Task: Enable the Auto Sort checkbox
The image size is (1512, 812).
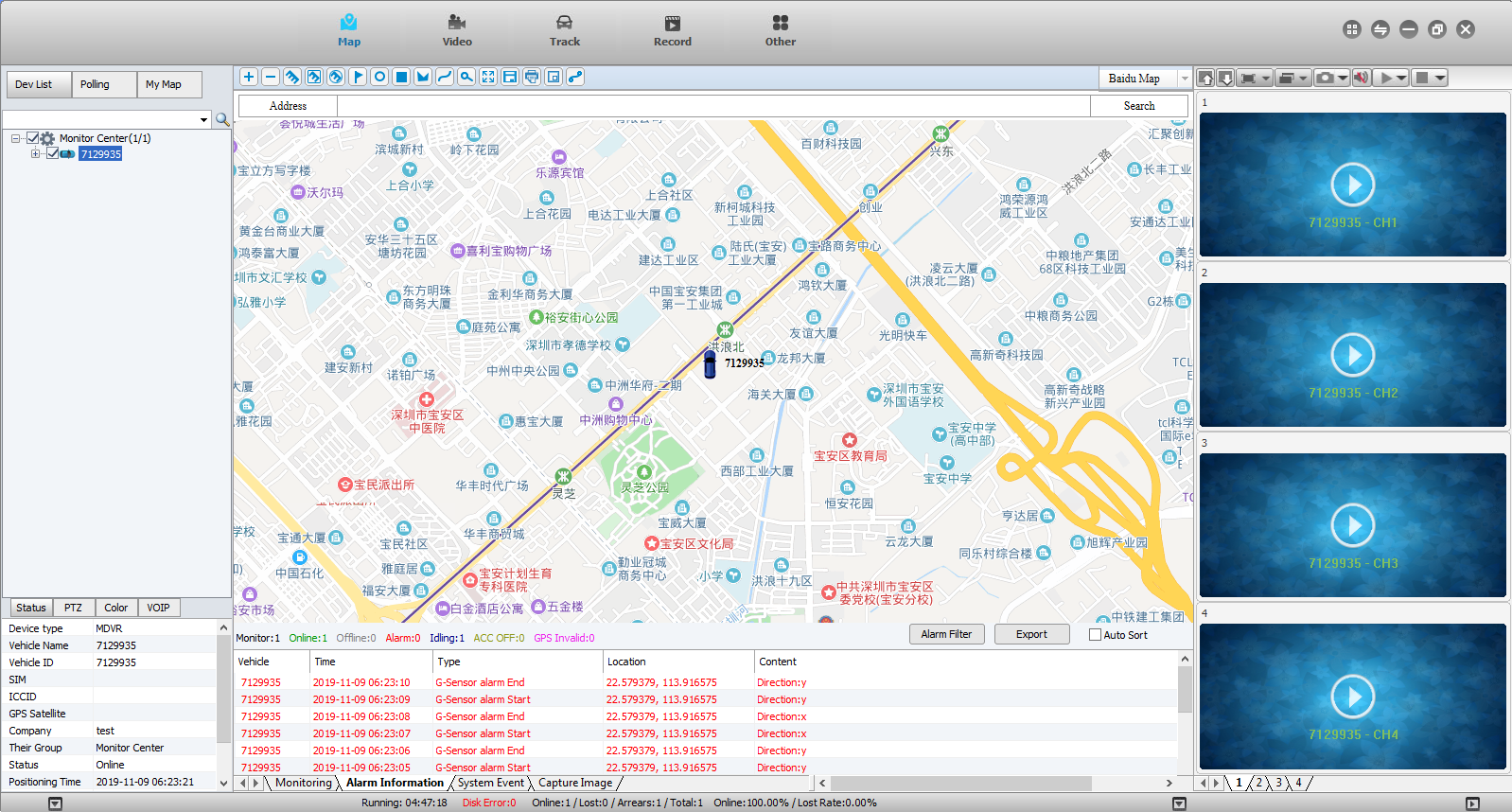Action: (x=1095, y=635)
